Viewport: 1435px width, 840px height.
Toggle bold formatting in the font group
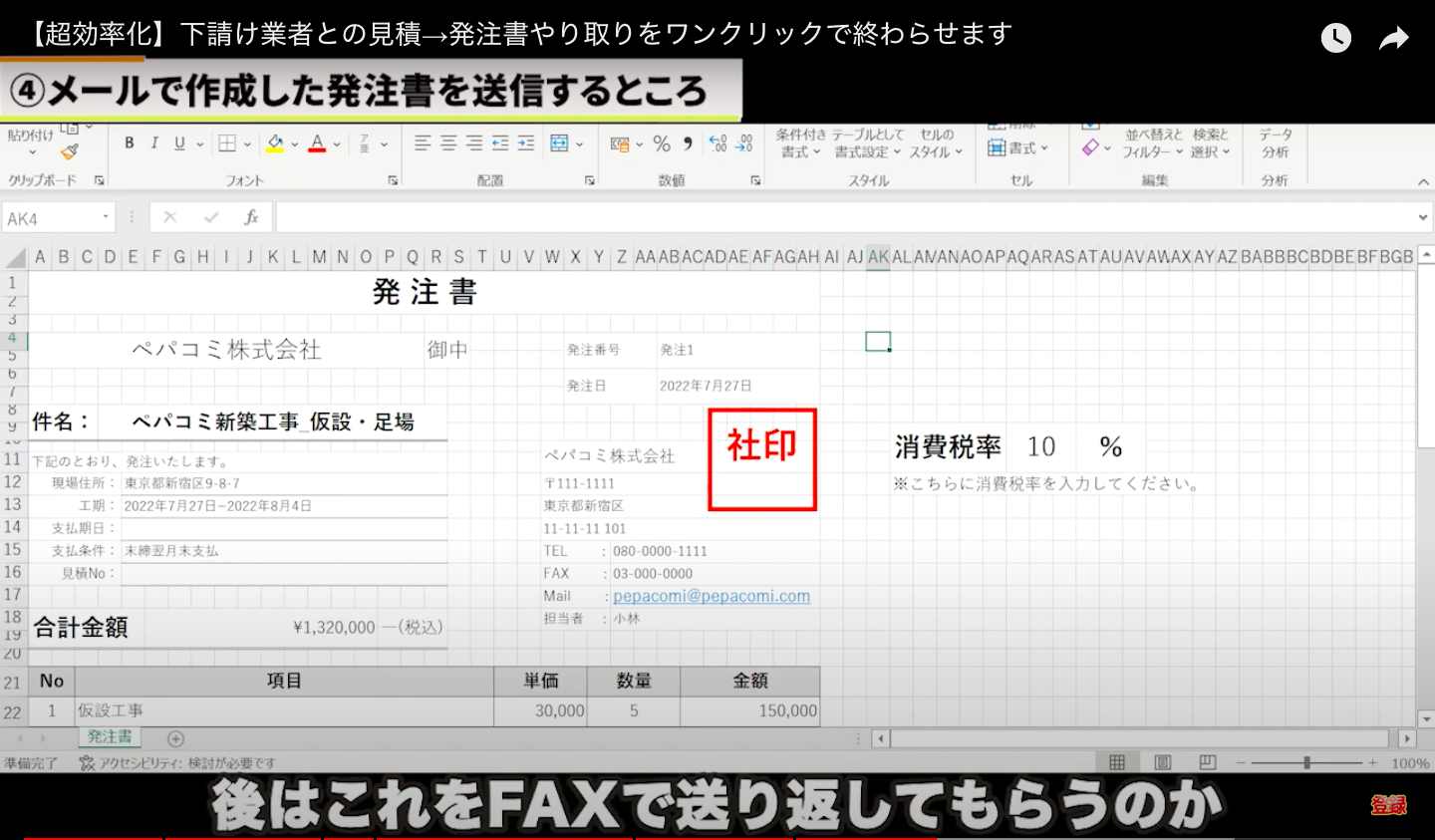(129, 143)
